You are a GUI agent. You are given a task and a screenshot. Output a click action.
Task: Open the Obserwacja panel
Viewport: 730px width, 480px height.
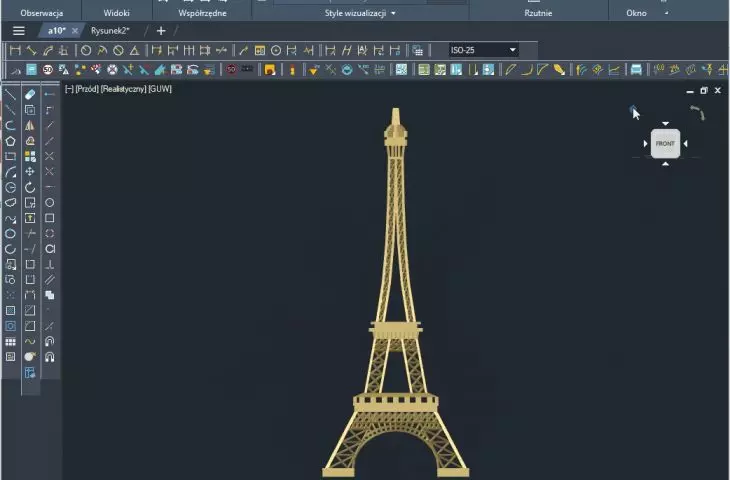(41, 13)
